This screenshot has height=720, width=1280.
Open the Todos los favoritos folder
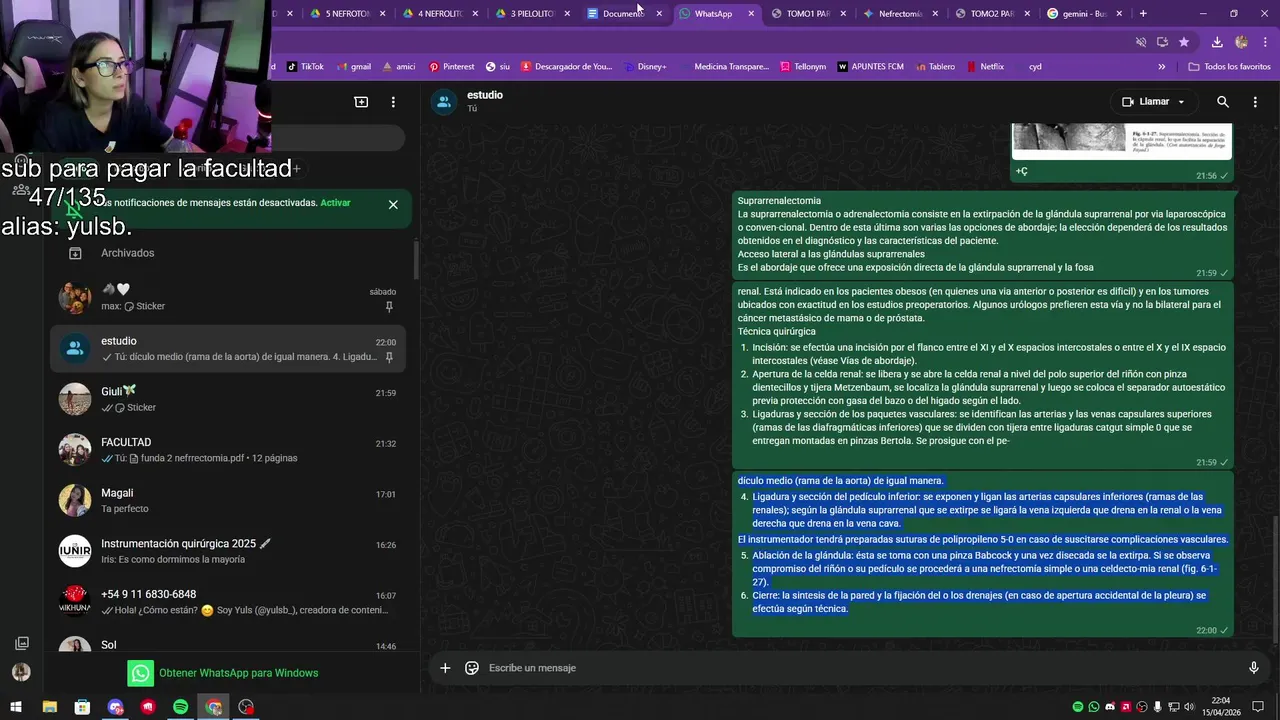coord(1229,67)
